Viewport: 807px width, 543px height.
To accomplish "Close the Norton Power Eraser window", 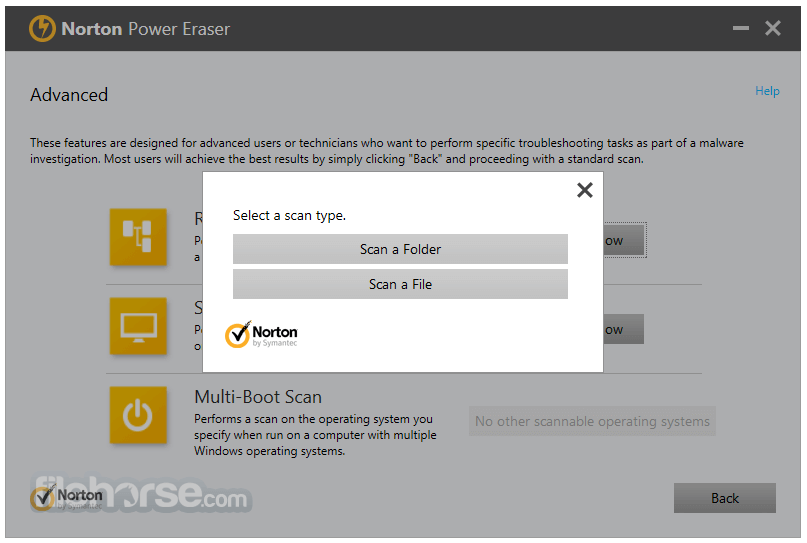I will (773, 28).
